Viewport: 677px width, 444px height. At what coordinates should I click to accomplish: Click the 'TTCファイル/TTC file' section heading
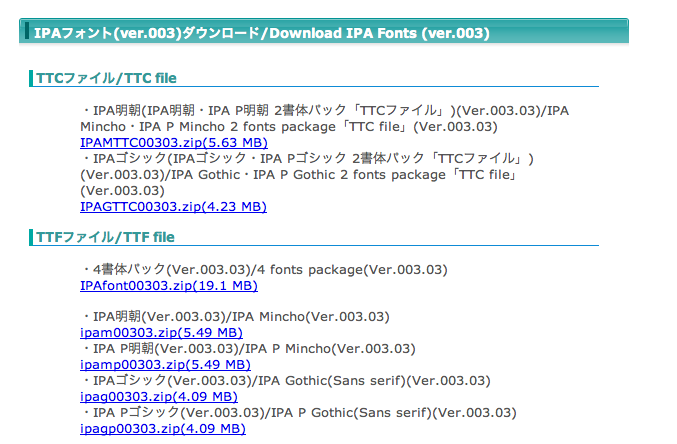tap(106, 78)
